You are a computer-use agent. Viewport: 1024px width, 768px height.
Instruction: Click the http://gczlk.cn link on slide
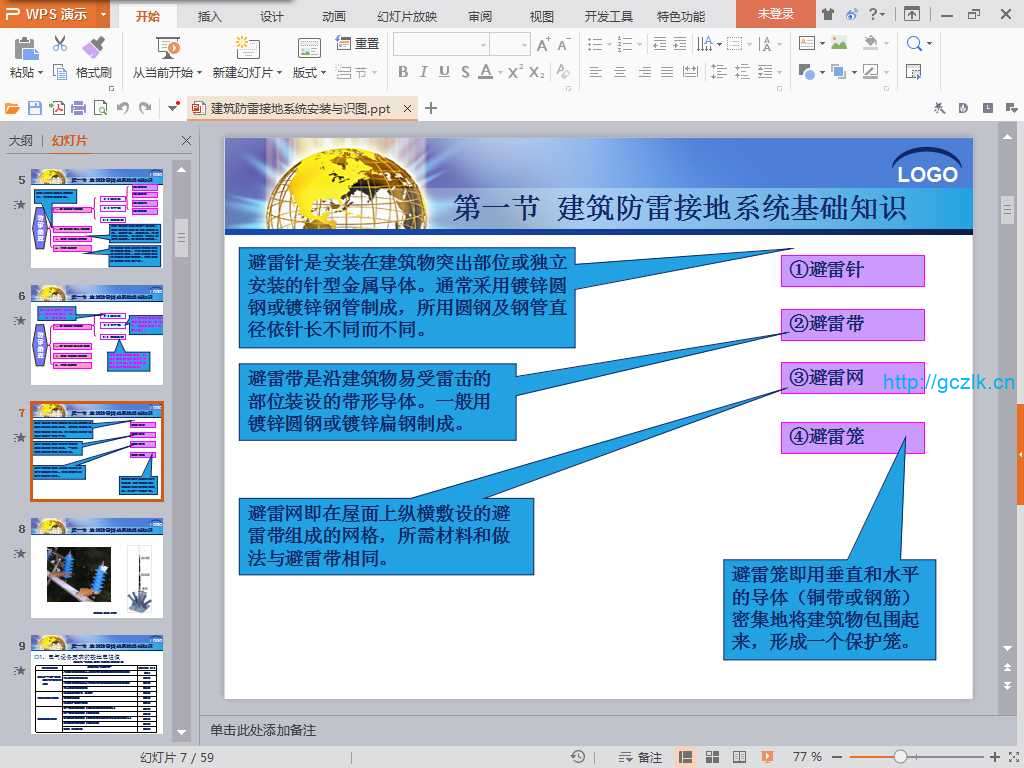pos(949,382)
